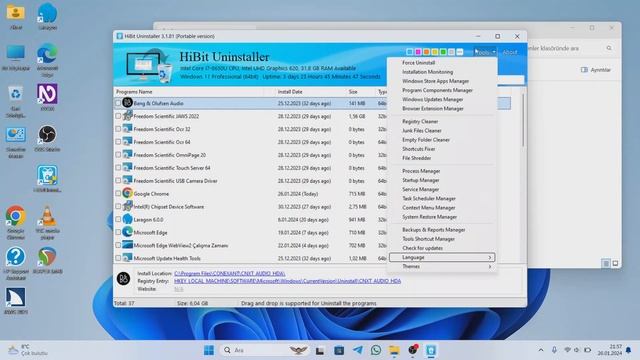Check the Freedom Scientific Ocr 32 checkbox
Image resolution: width=640 pixels, height=360 pixels.
(x=118, y=129)
